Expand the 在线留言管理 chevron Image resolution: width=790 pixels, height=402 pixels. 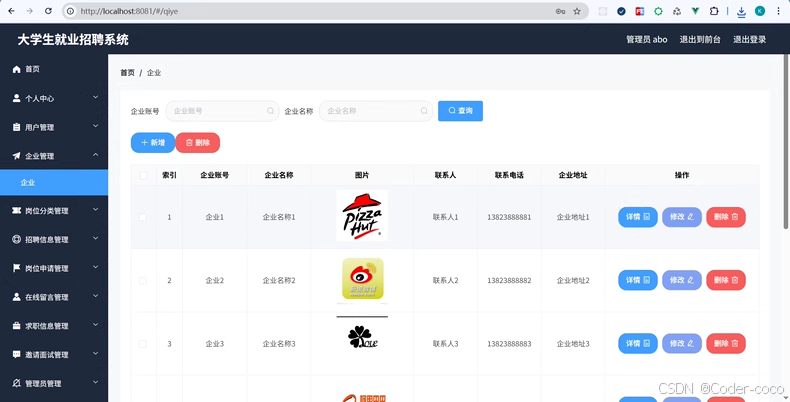(95, 296)
